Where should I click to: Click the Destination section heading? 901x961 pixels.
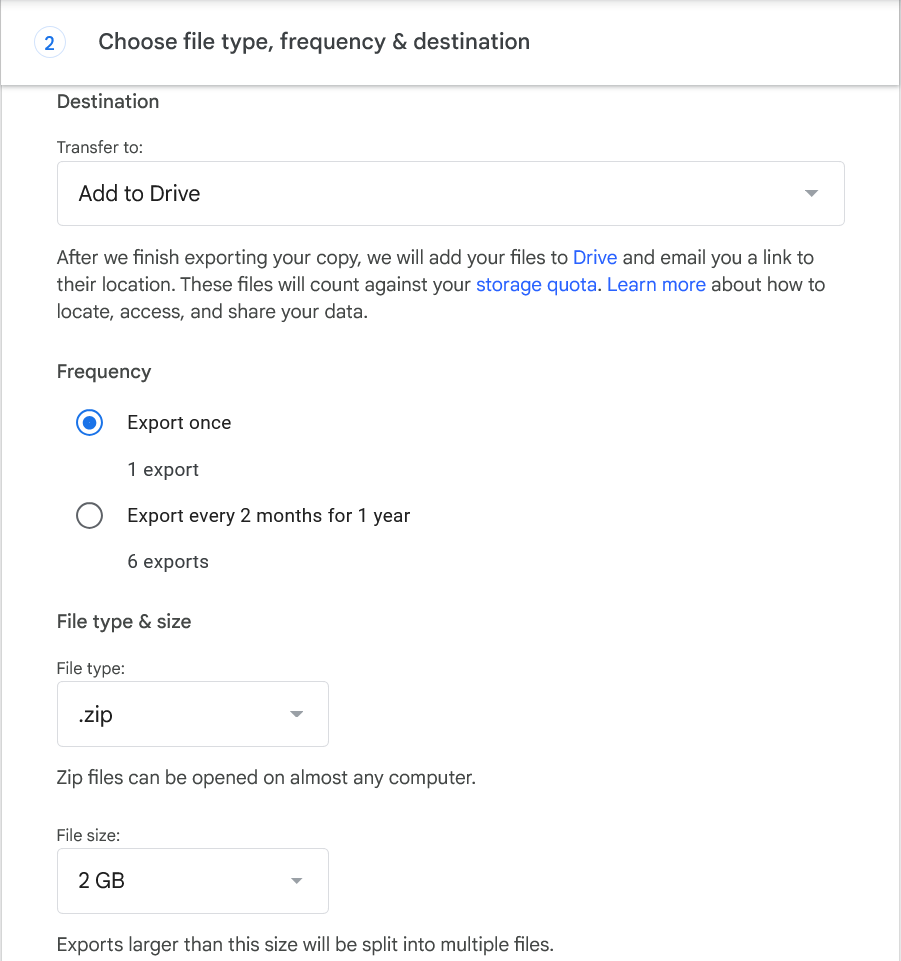107,101
